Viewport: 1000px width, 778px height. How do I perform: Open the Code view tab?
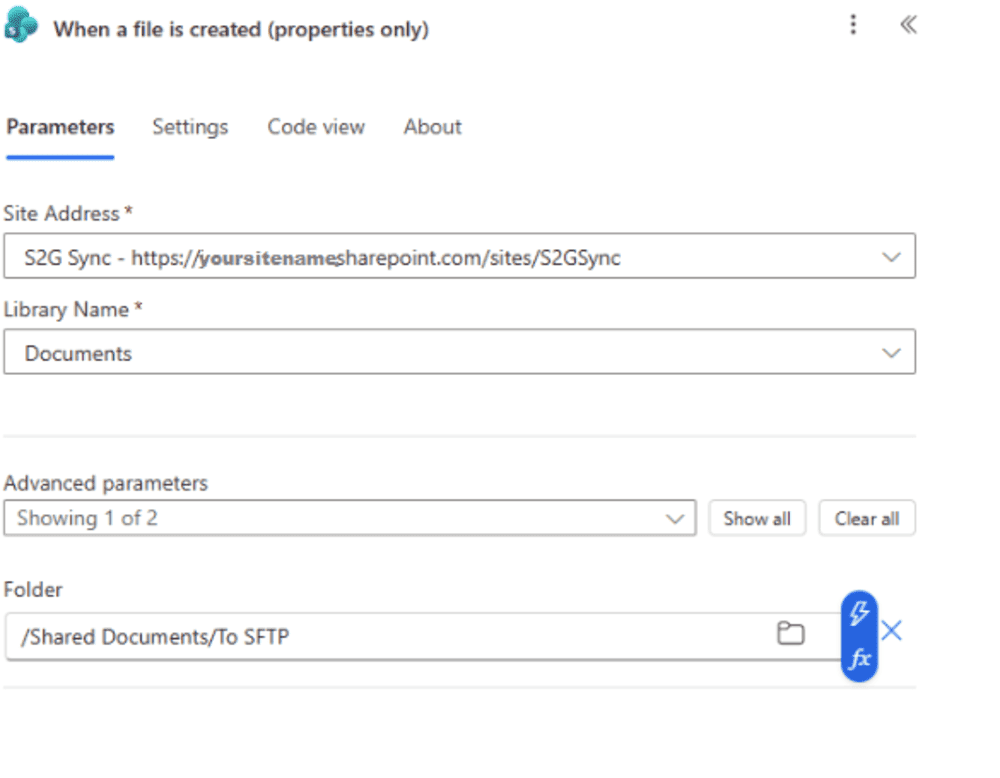click(x=316, y=127)
